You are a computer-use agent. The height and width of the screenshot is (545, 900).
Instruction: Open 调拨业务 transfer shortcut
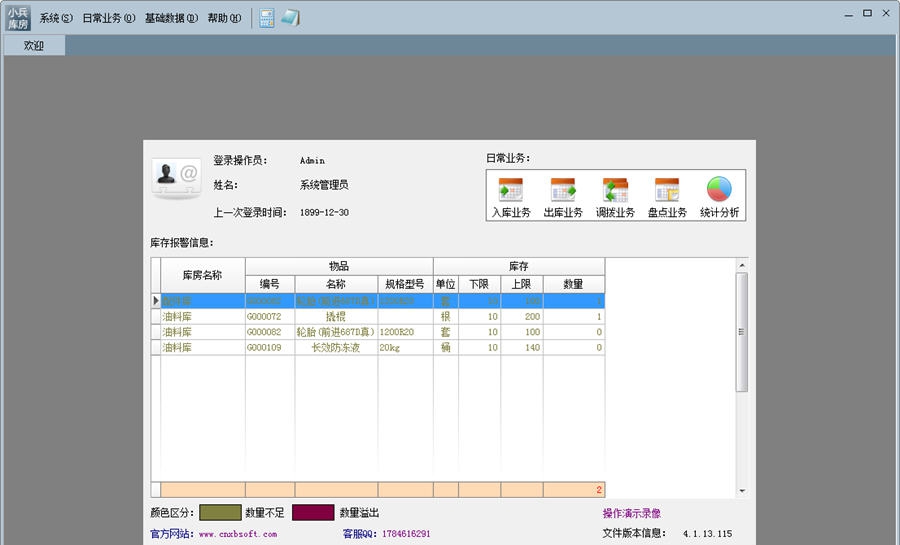pos(615,197)
